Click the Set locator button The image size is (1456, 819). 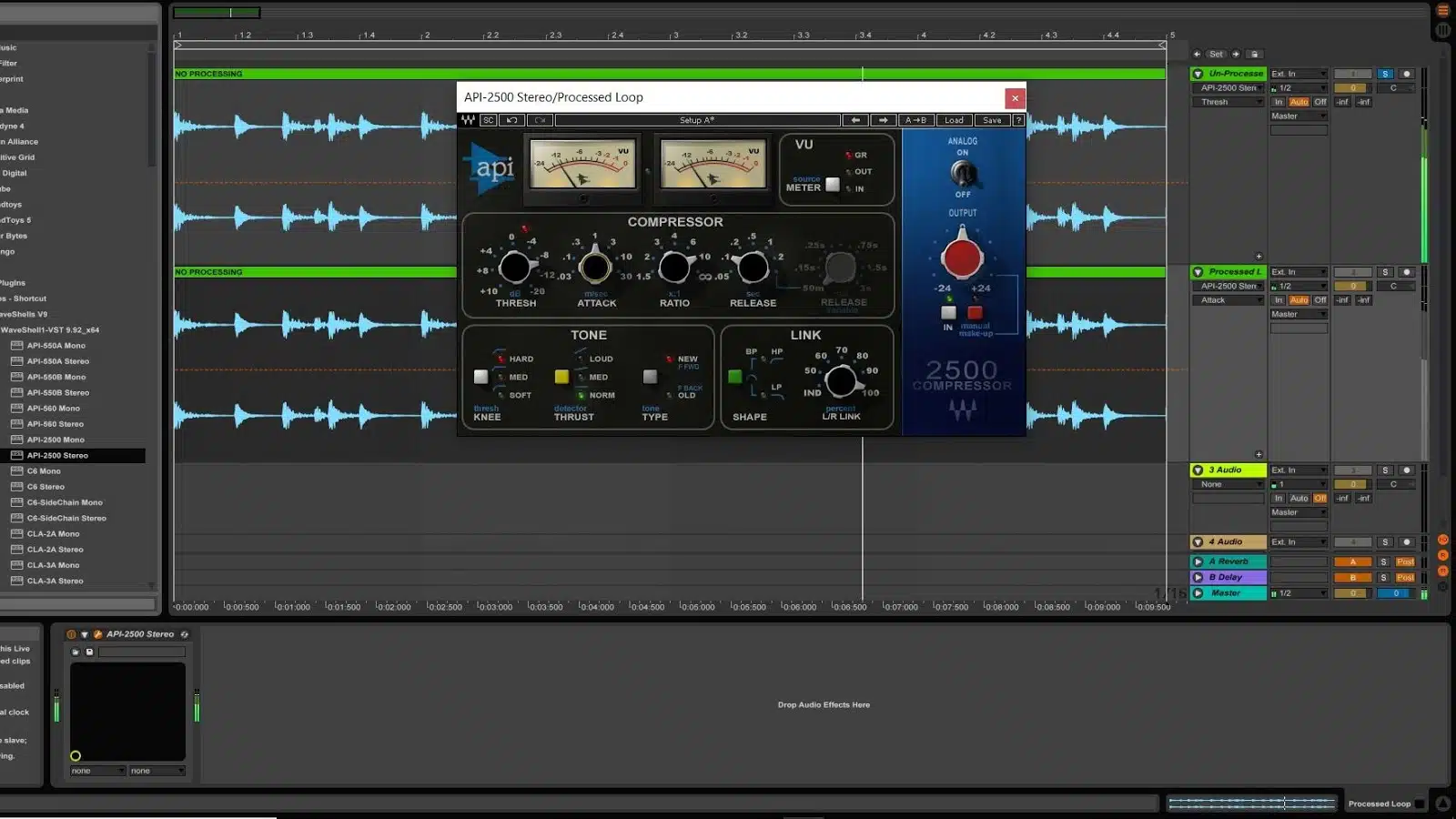click(1216, 54)
